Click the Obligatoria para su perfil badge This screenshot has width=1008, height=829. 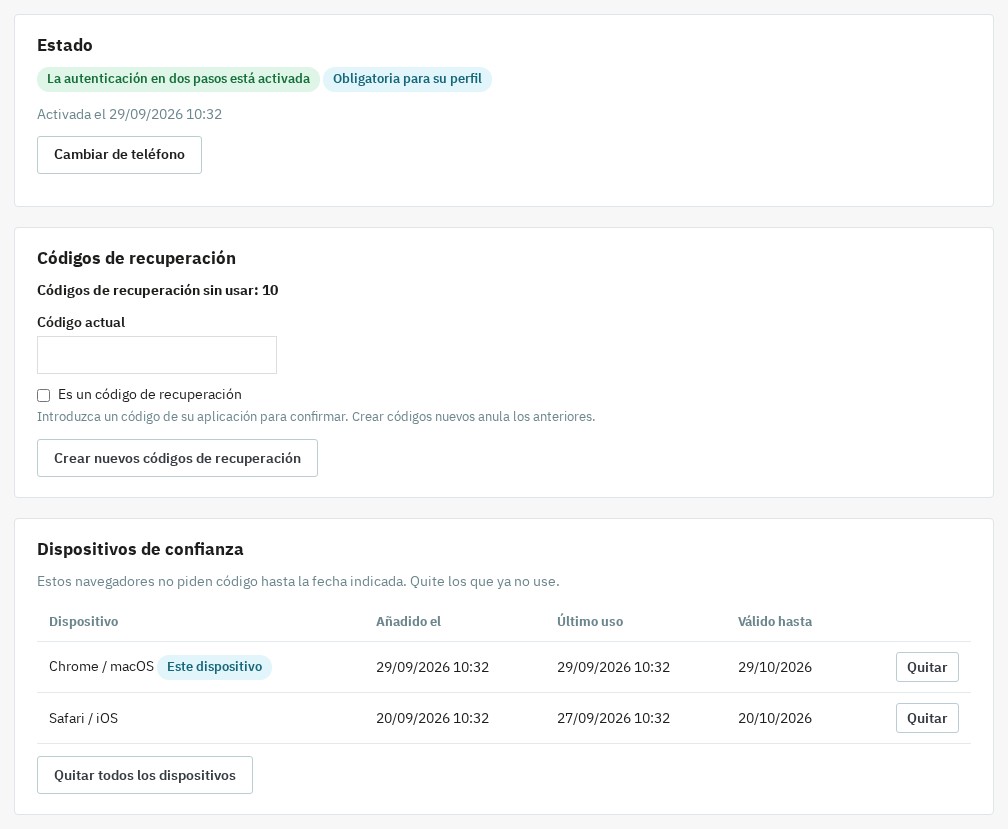tap(407, 79)
